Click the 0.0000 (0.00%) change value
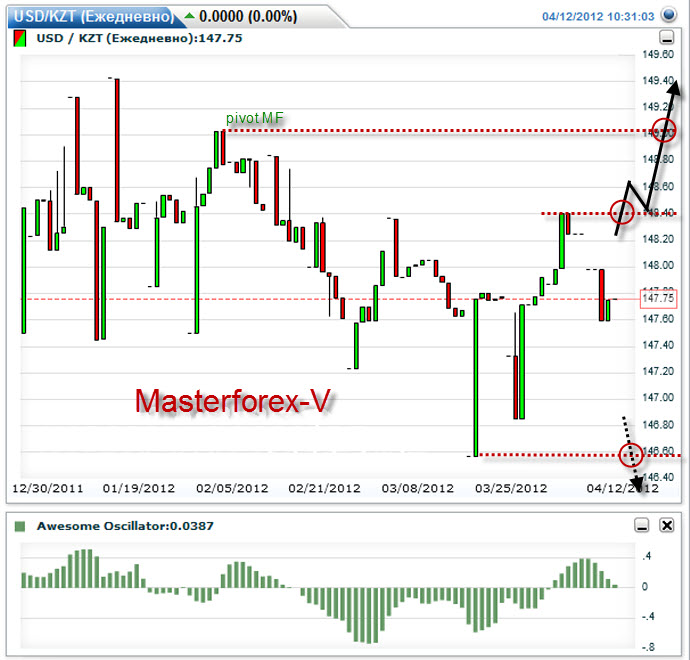Screen dimensions: 690x660 pos(248,16)
